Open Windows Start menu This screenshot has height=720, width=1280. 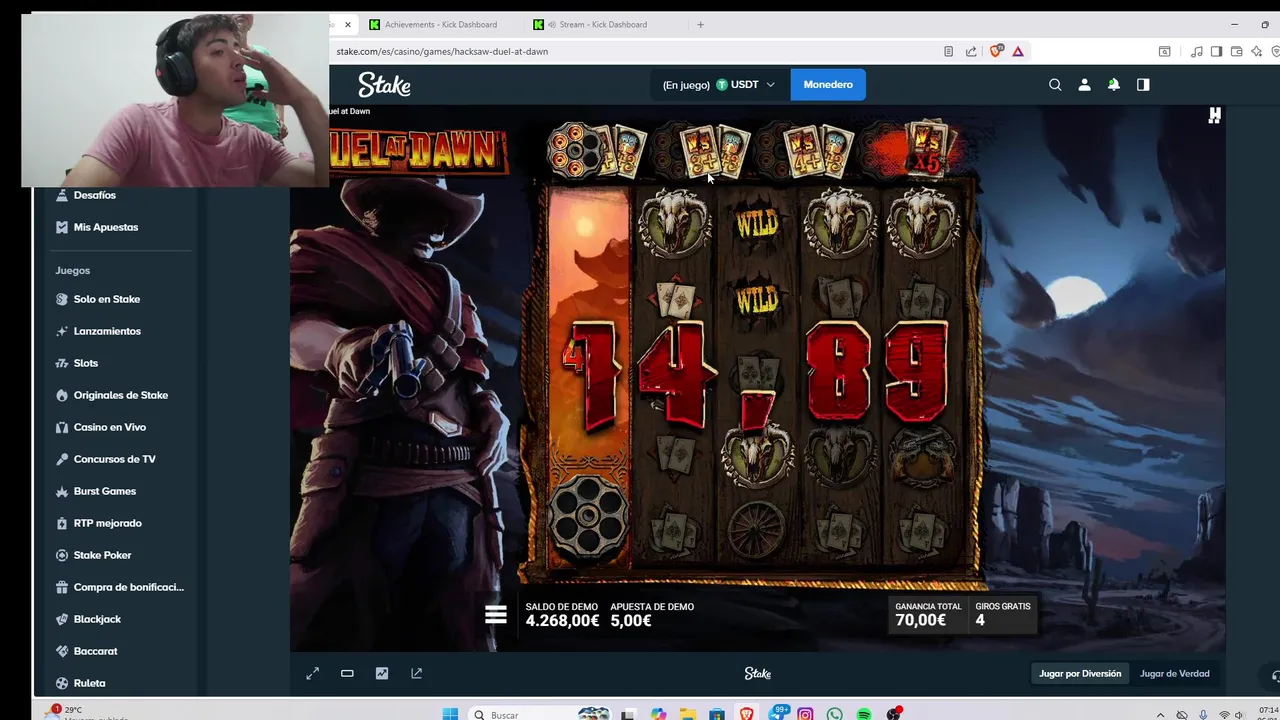pos(450,714)
